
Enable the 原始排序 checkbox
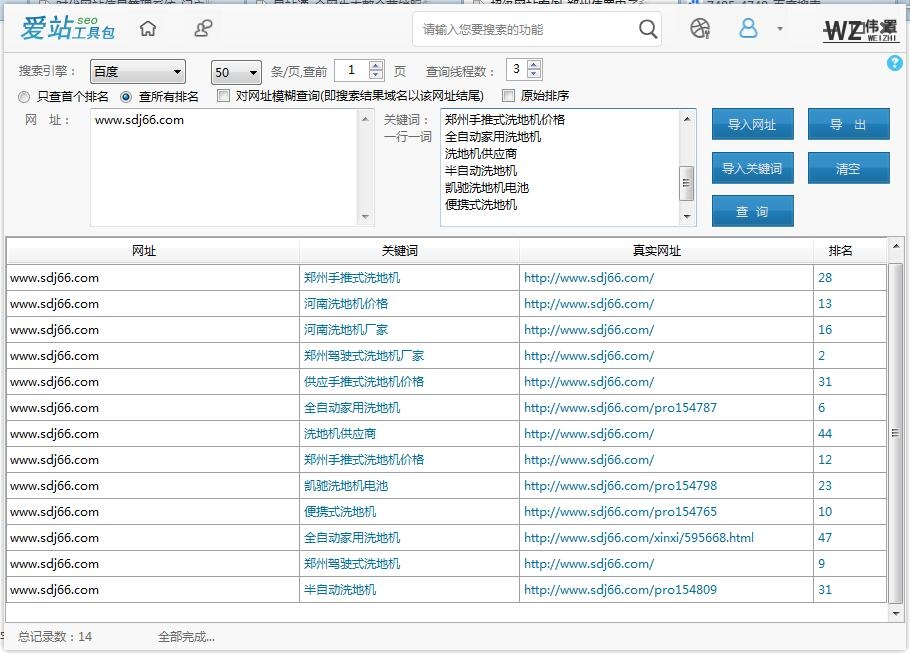point(508,96)
